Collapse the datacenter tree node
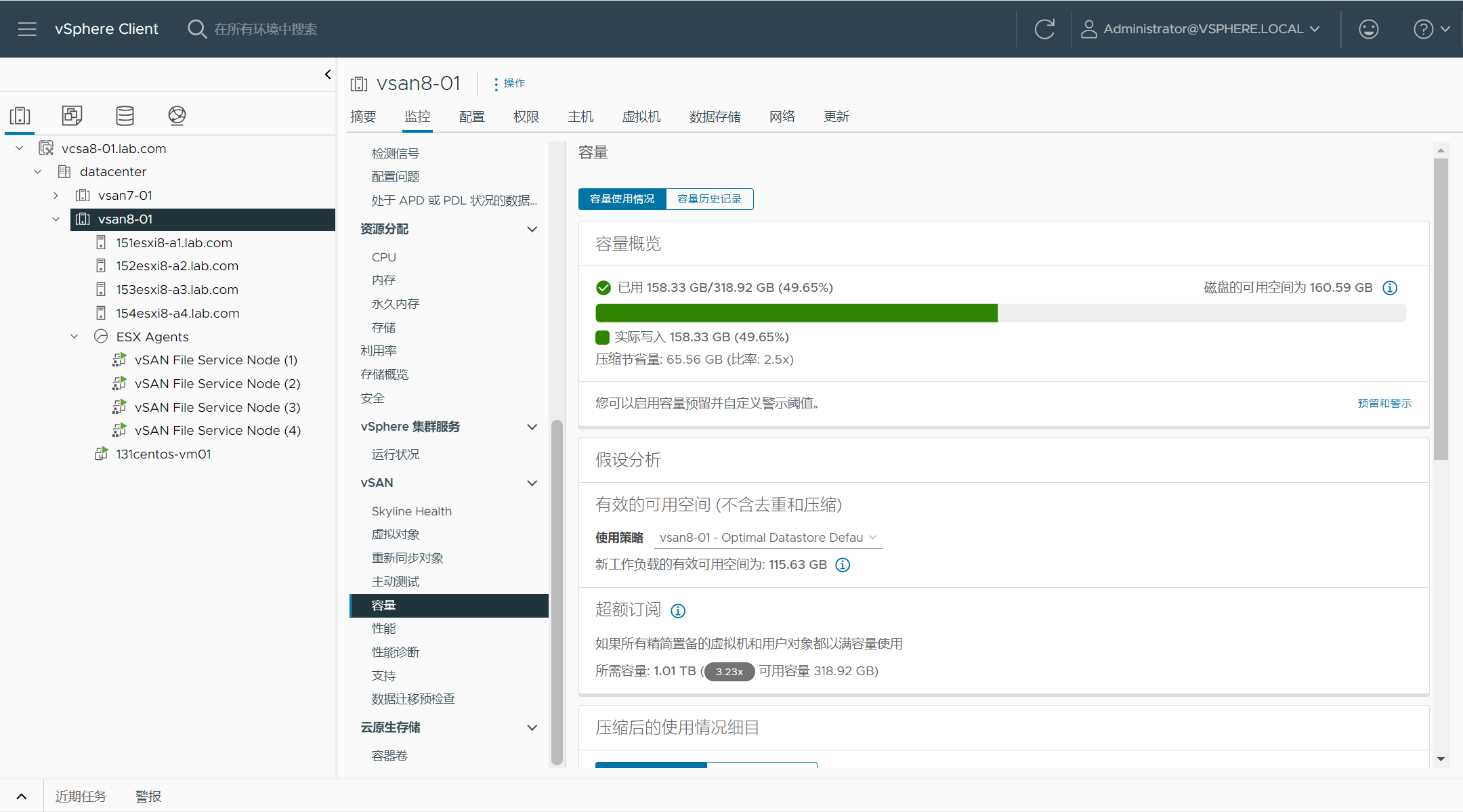 [x=38, y=172]
